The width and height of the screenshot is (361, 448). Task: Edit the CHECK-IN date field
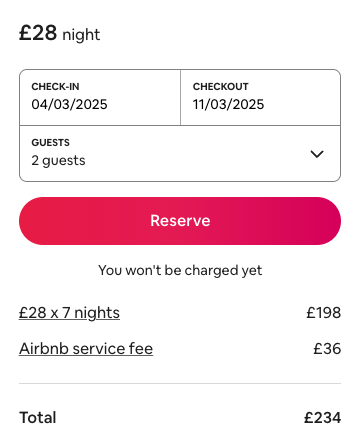100,98
